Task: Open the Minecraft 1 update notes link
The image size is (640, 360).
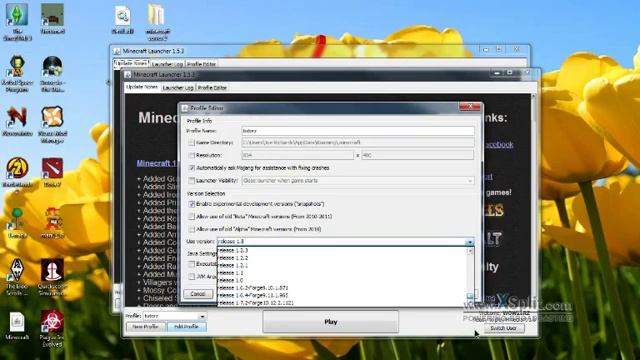Action: click(x=156, y=163)
